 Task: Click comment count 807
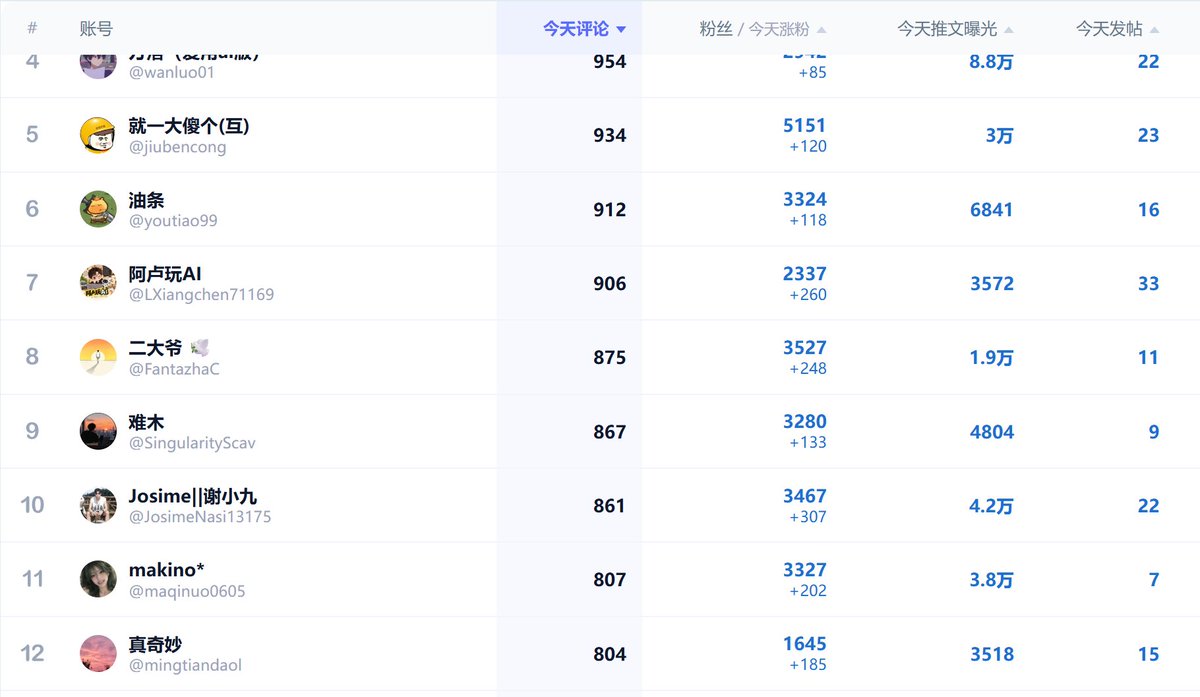(x=610, y=579)
